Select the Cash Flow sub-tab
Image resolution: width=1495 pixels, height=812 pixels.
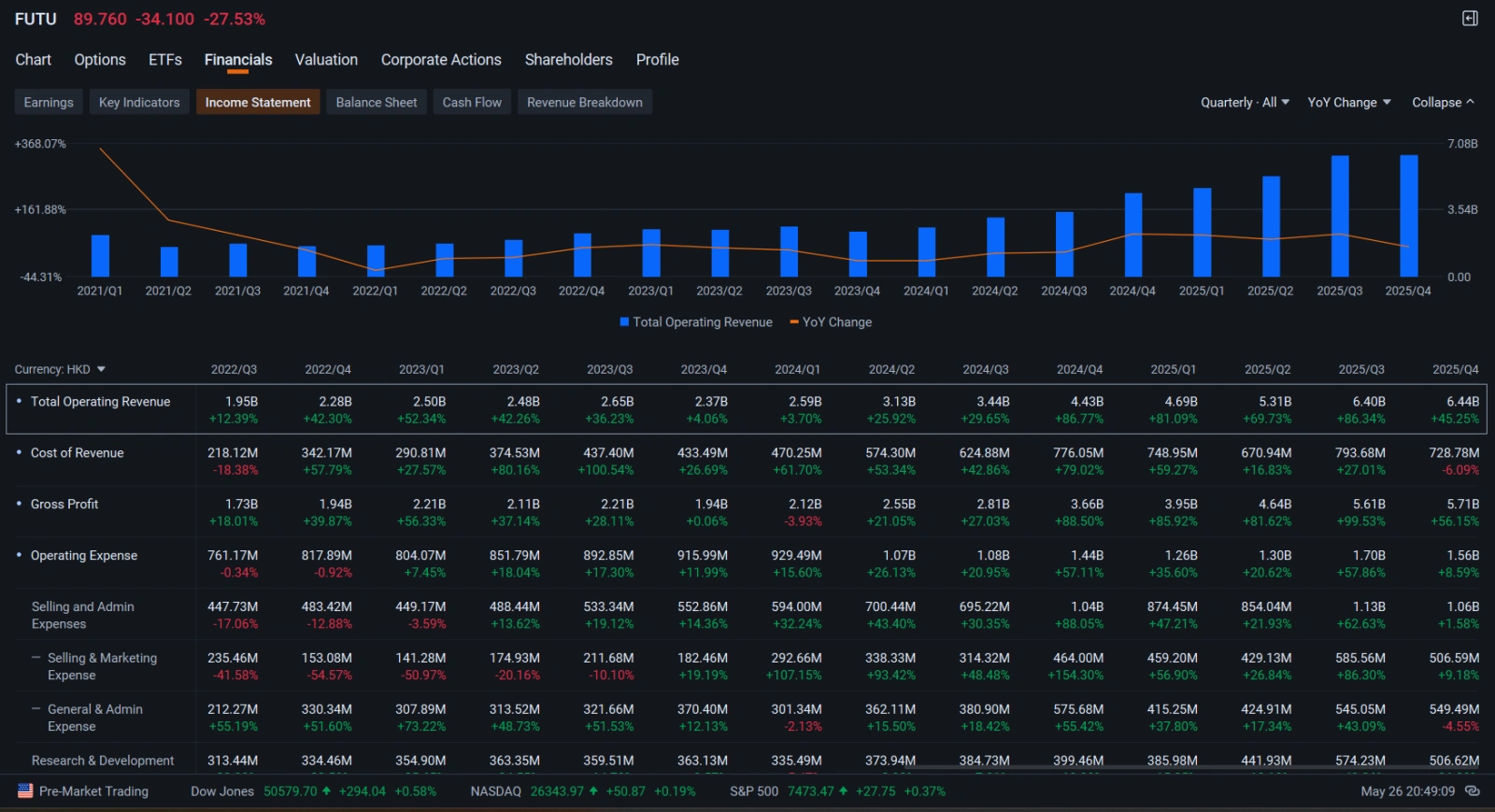[x=472, y=102]
